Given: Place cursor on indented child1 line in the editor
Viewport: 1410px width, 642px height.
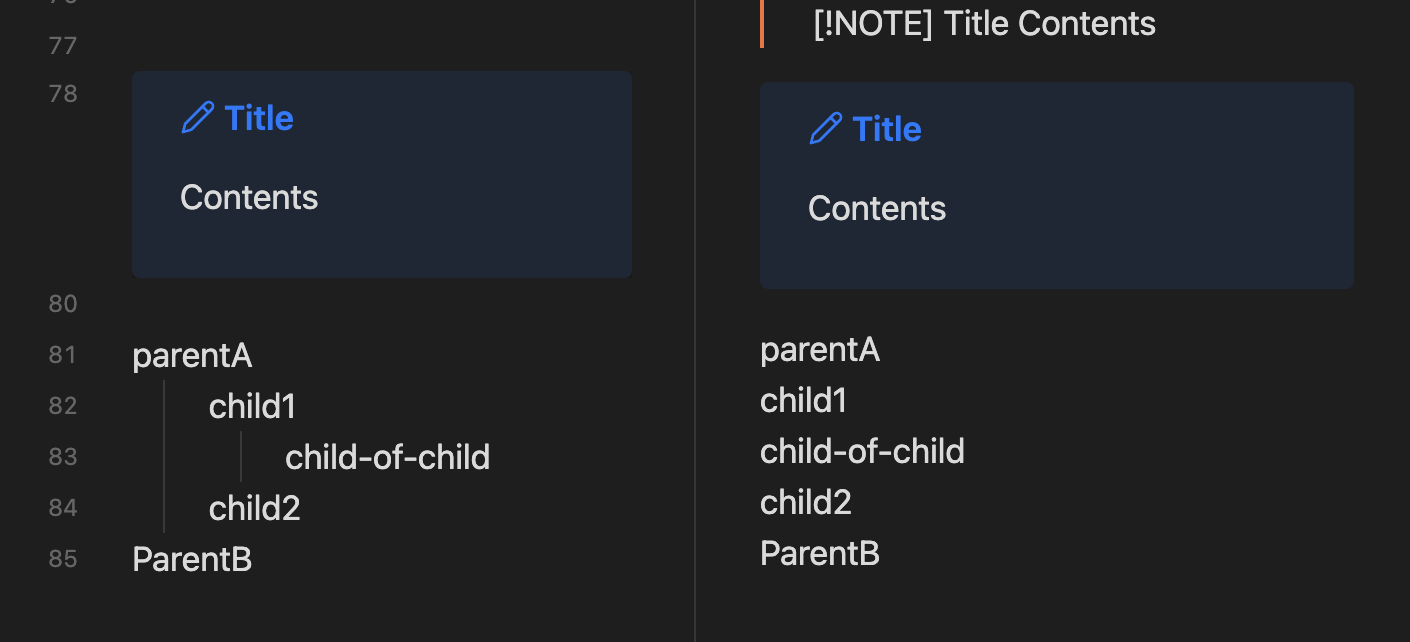Looking at the screenshot, I should (x=252, y=407).
